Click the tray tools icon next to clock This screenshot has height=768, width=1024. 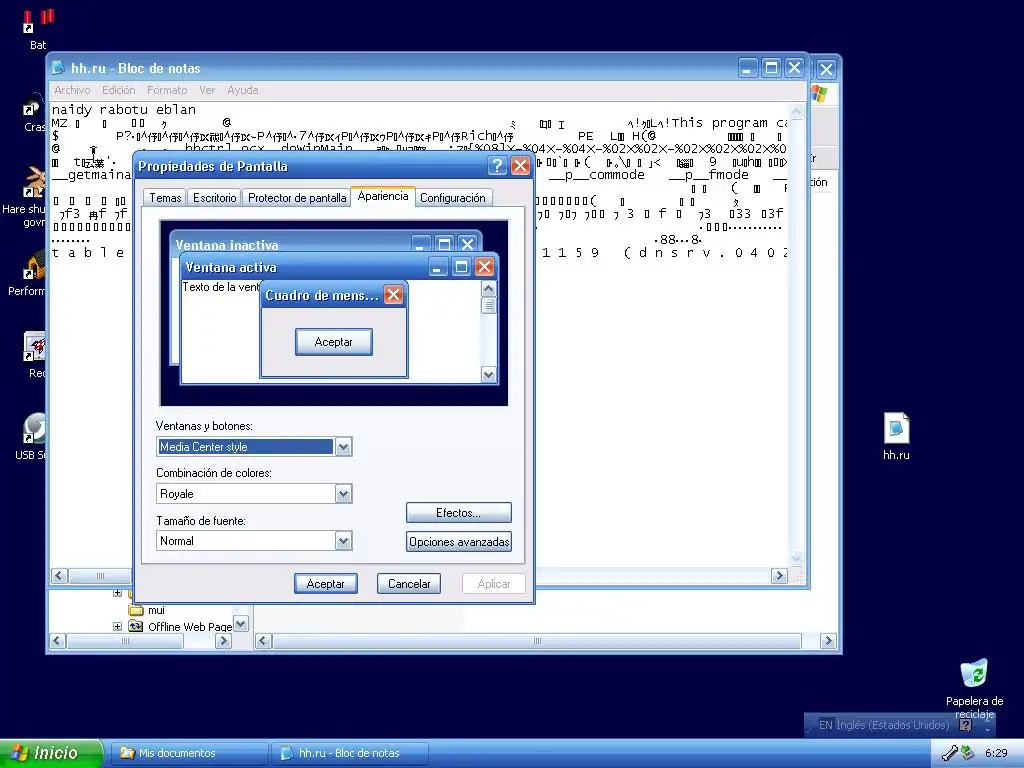click(950, 753)
